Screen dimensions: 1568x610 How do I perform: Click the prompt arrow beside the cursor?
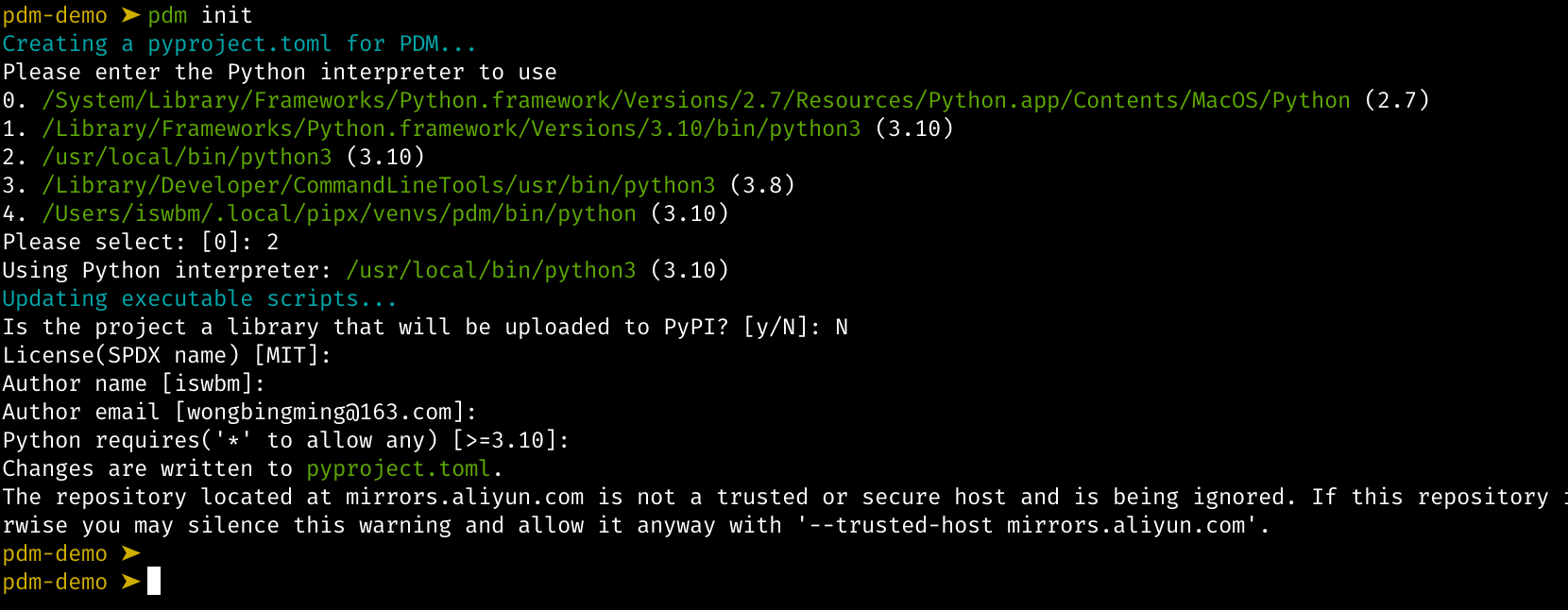(x=130, y=583)
